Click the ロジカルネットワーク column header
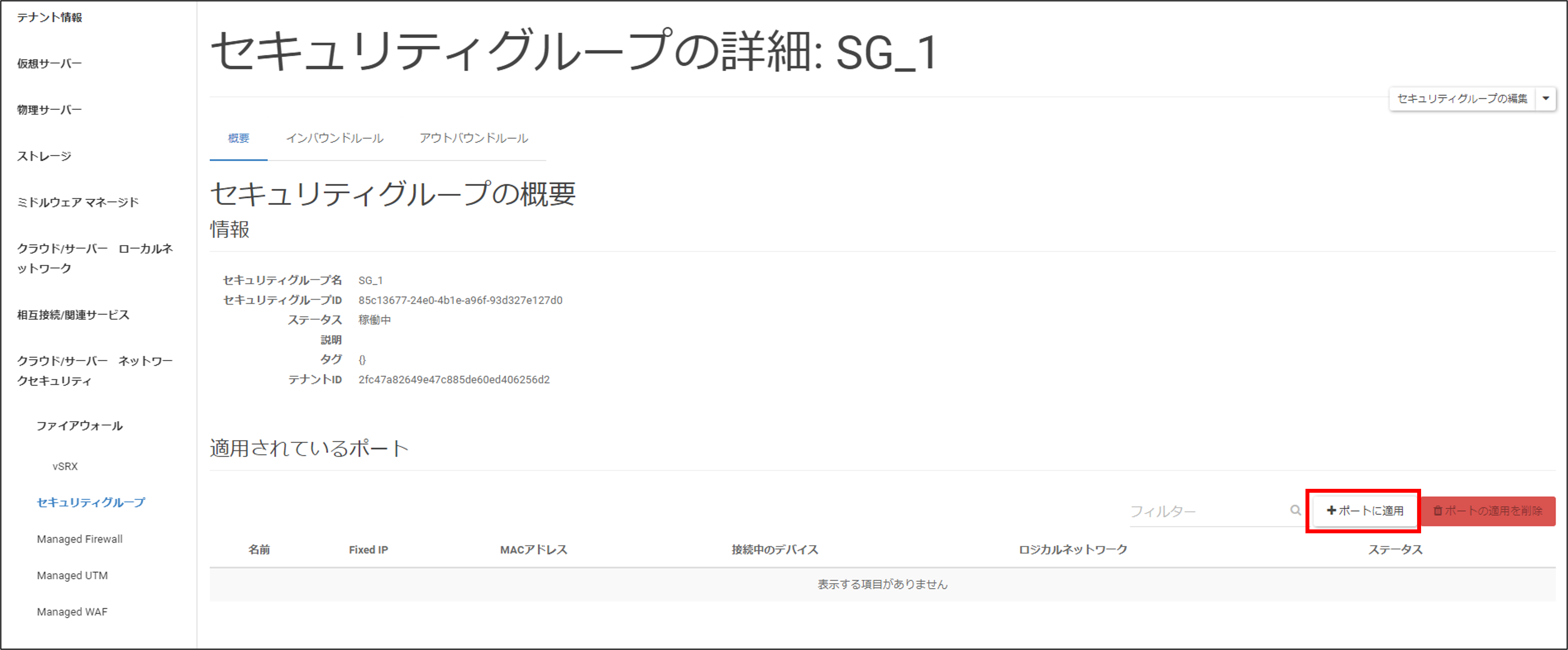Screen dimensions: 1568x650 coord(1073,550)
